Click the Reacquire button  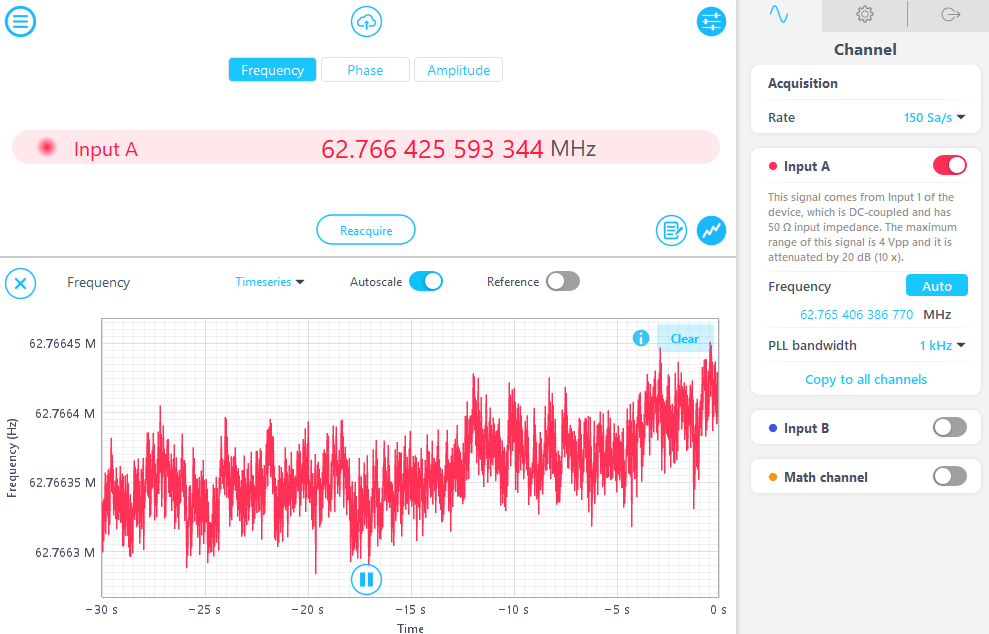[366, 230]
